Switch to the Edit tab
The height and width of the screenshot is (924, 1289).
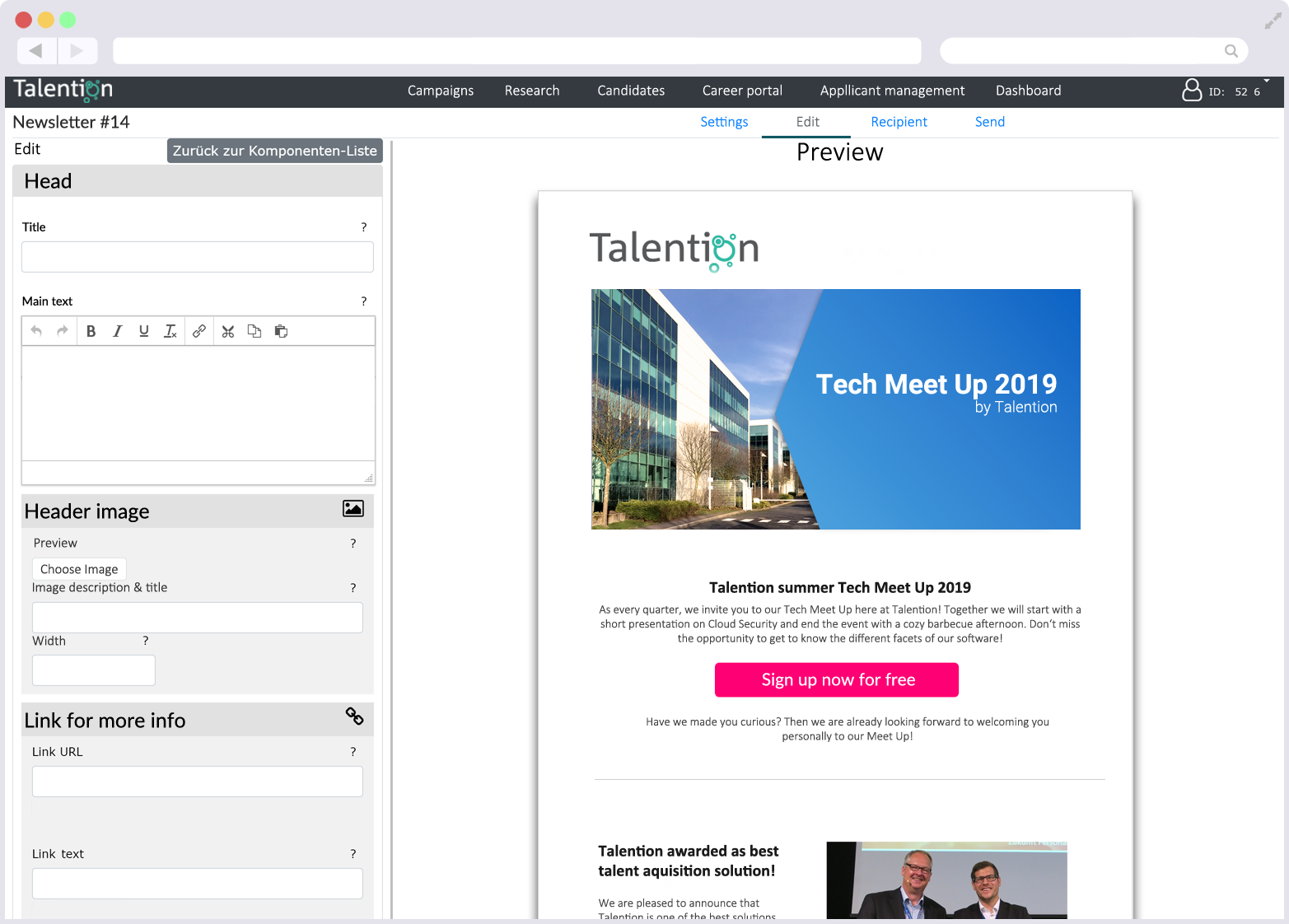(x=807, y=122)
